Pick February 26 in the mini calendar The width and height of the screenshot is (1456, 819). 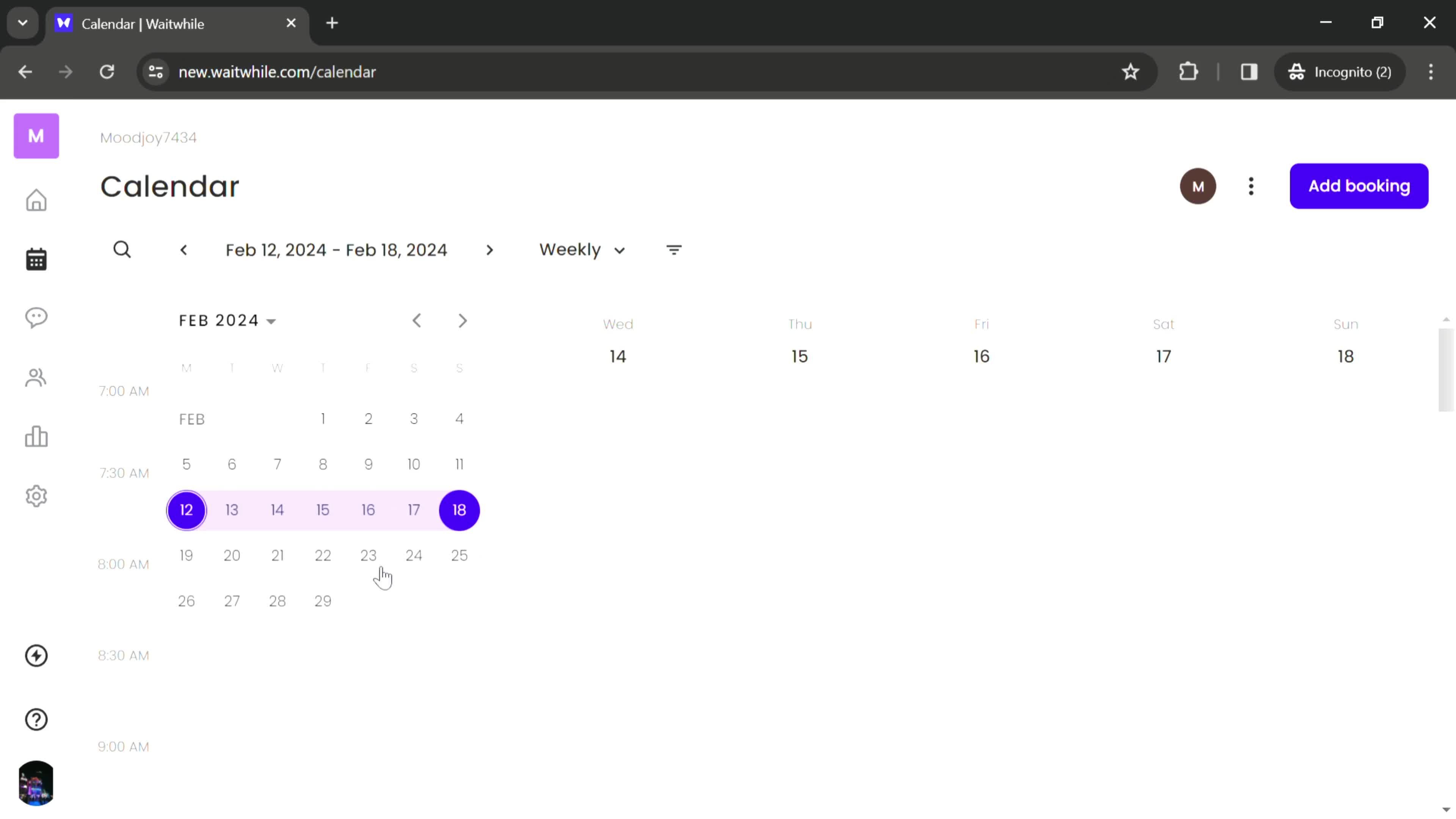(x=187, y=601)
